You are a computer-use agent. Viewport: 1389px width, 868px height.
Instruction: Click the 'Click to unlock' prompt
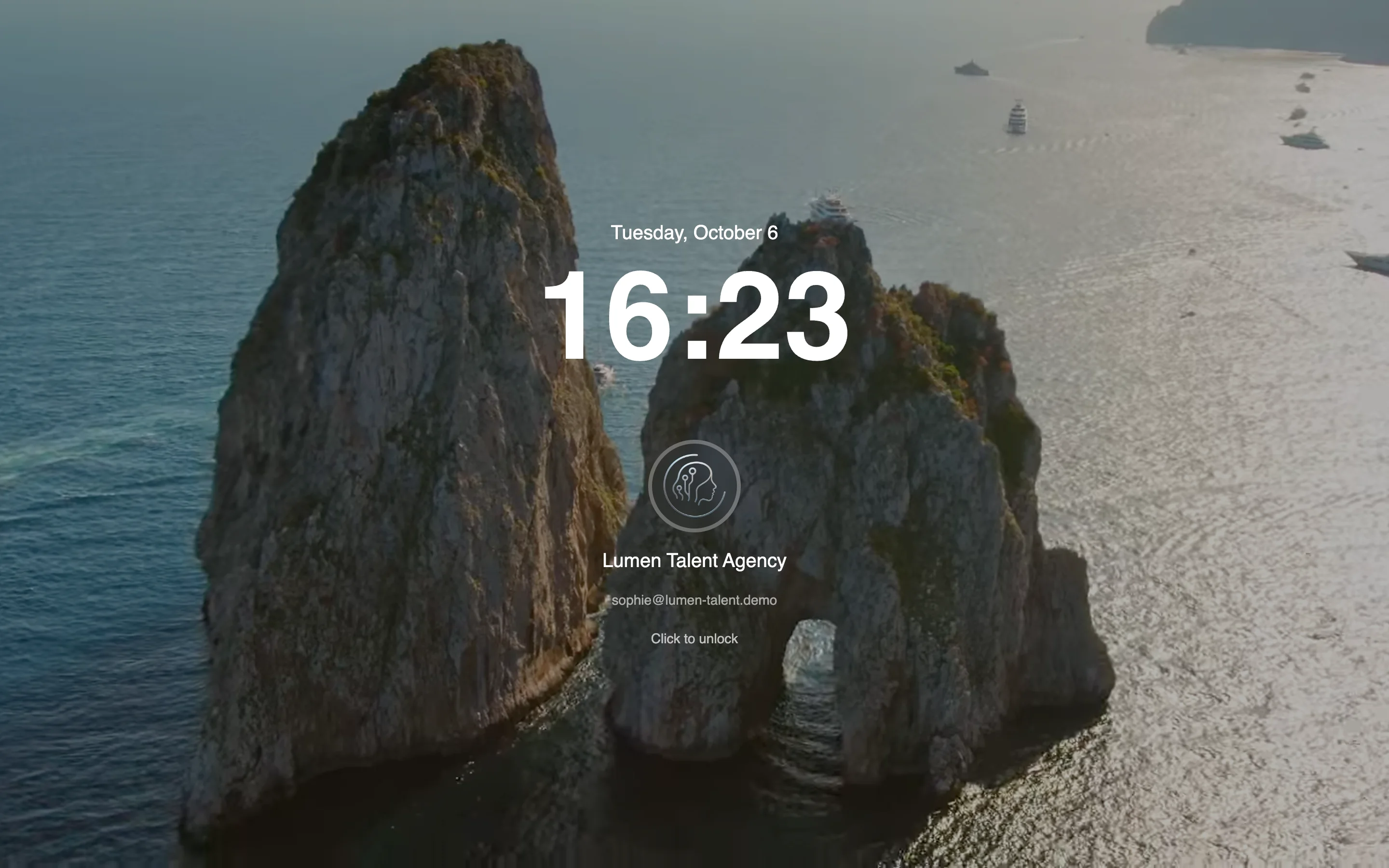(694, 638)
